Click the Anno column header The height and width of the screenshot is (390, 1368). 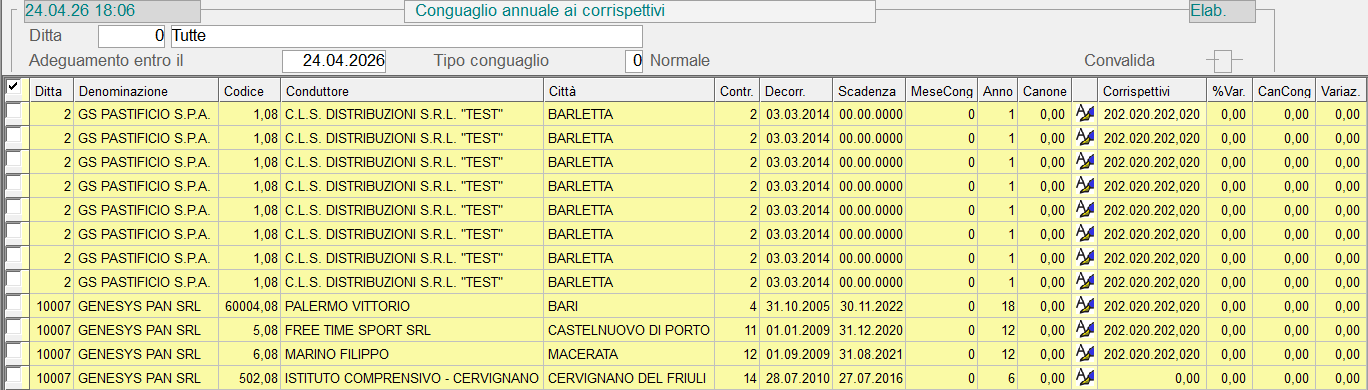pyautogui.click(x=997, y=90)
